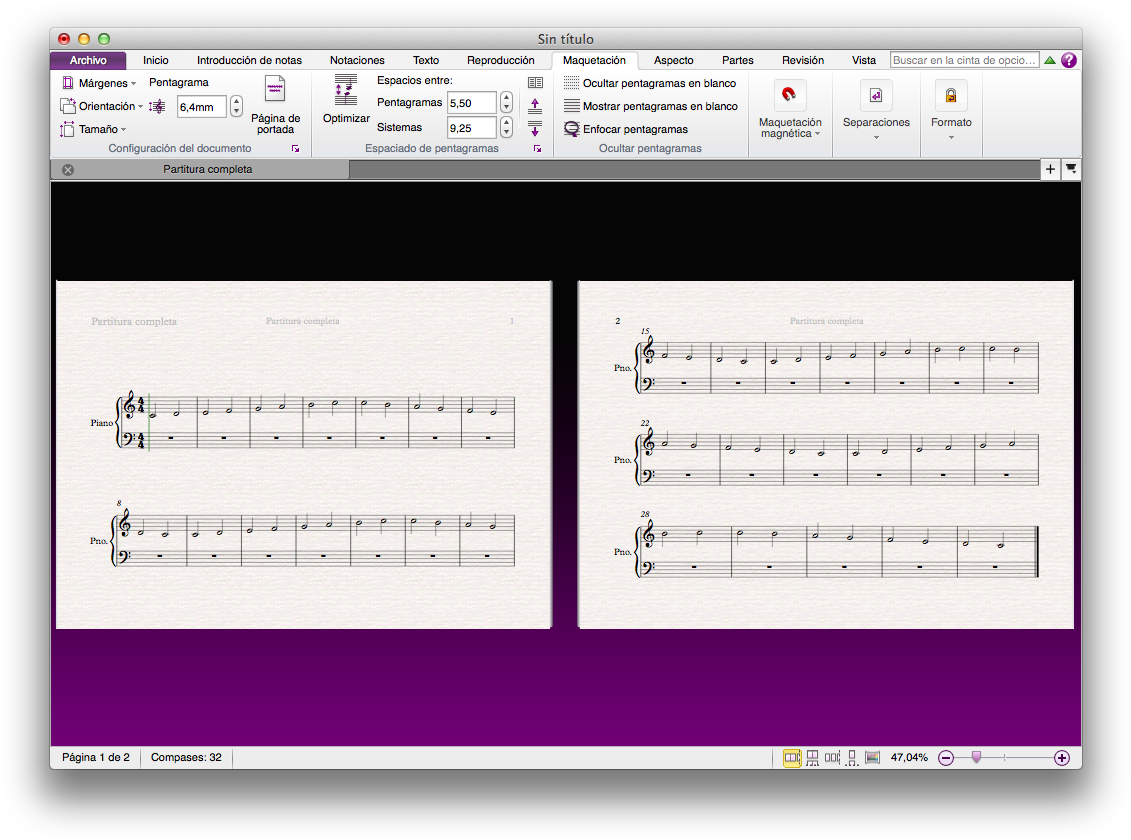Click the staff size stepper arrows

click(236, 107)
